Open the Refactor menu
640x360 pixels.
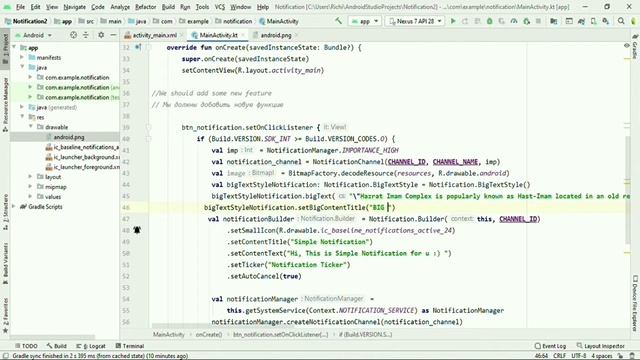pos(145,7)
